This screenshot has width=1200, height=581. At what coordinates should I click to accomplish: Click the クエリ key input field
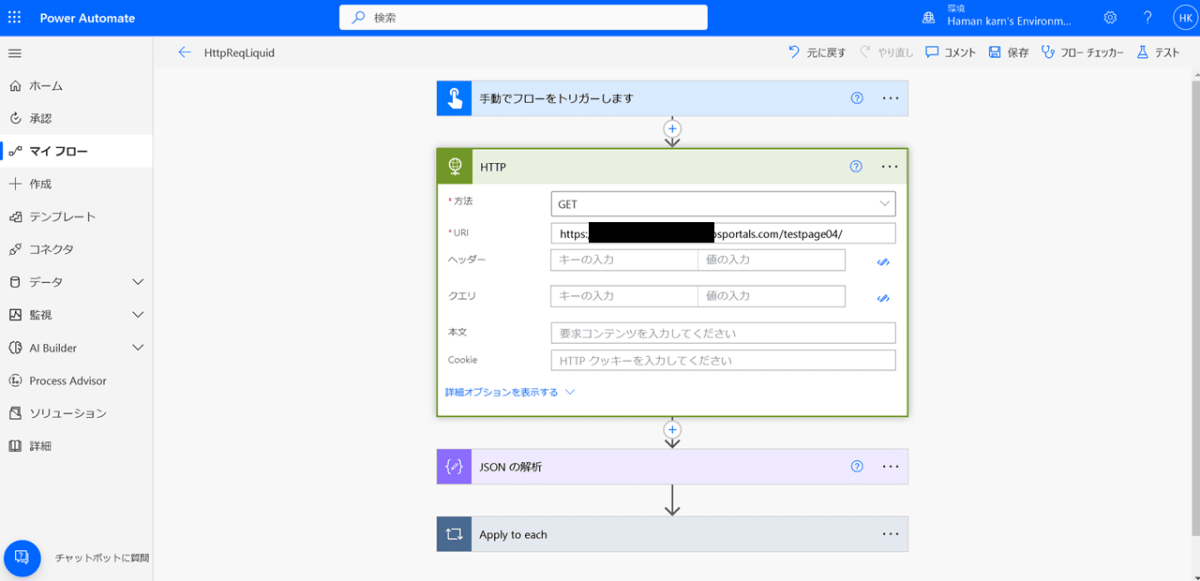(624, 296)
